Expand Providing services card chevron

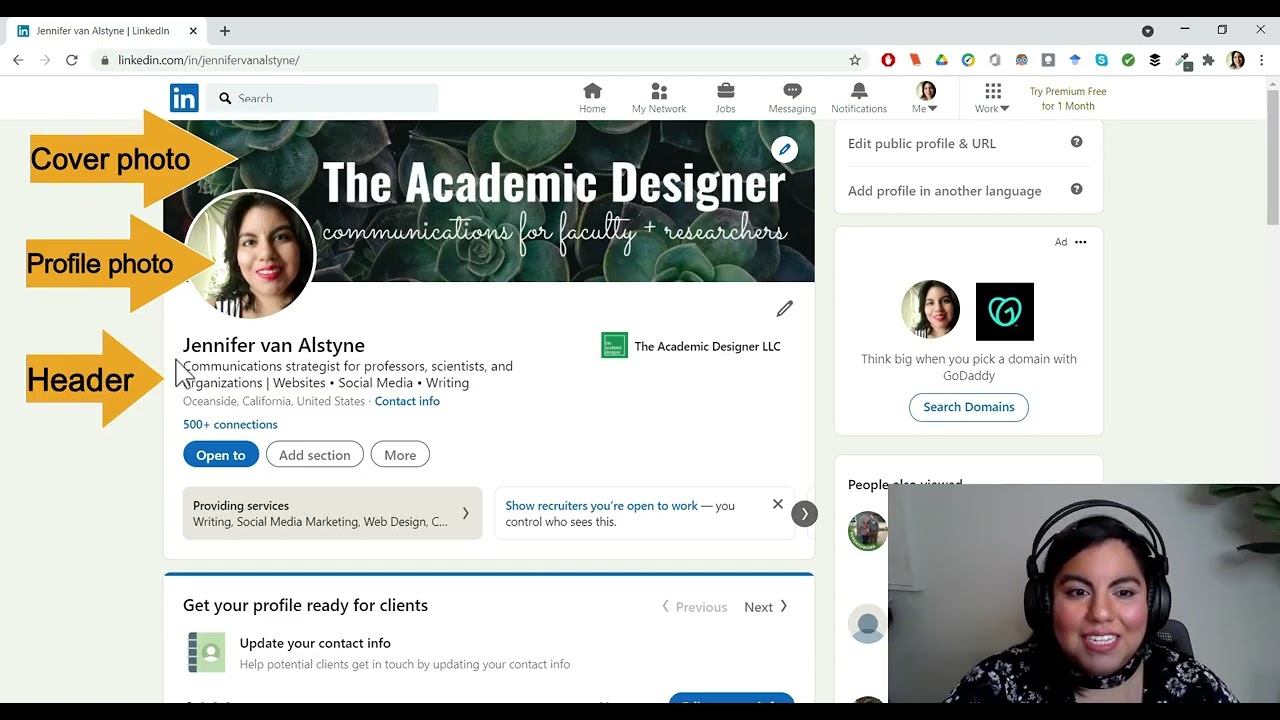[465, 513]
